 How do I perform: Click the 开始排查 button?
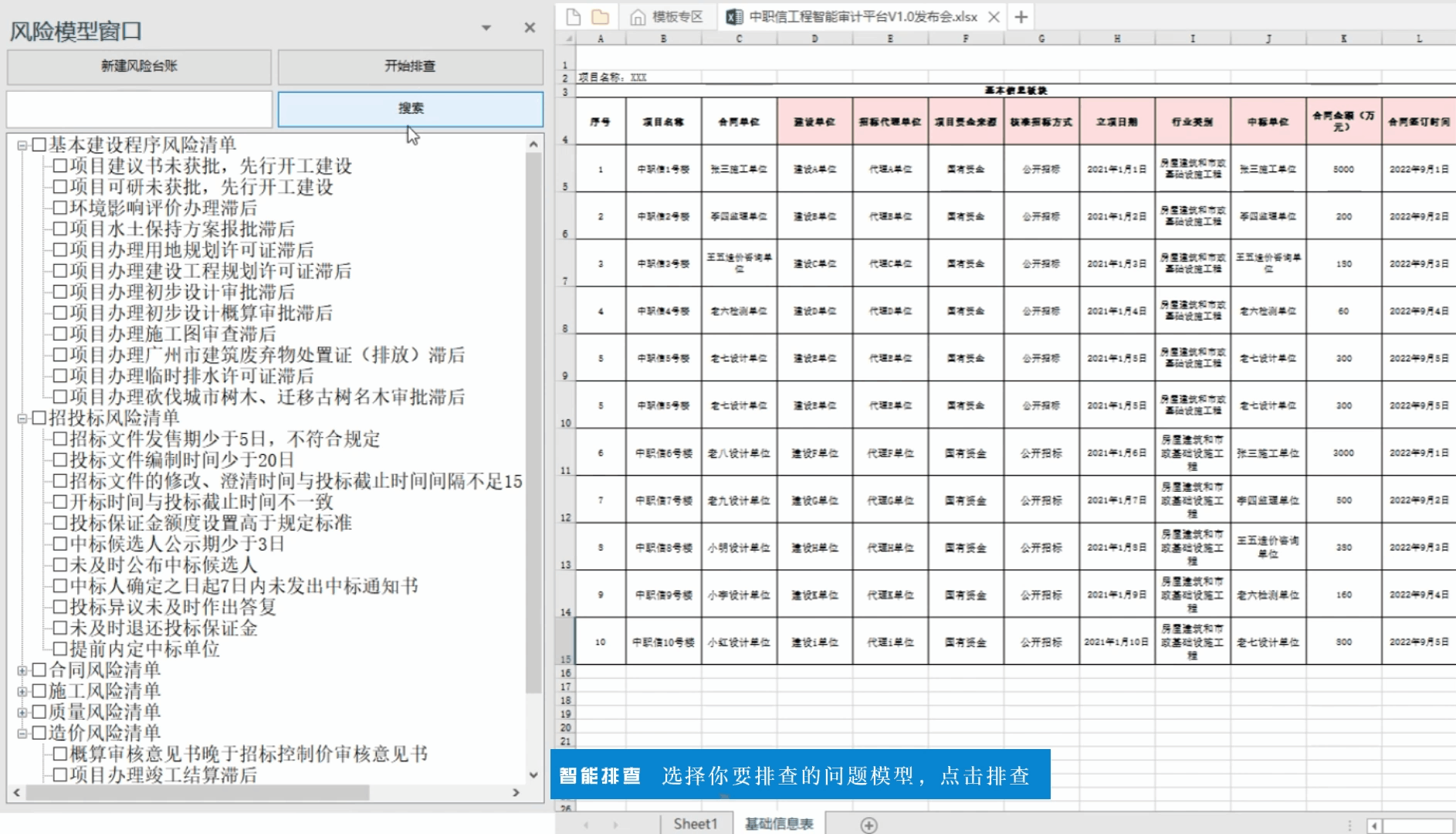[409, 66]
